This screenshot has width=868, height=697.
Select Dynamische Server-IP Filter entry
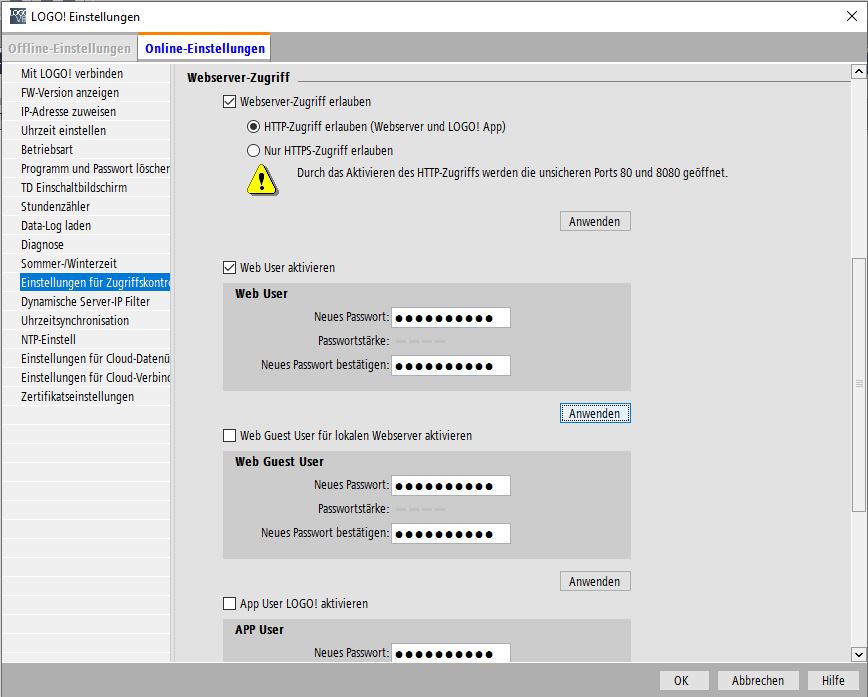[85, 302]
